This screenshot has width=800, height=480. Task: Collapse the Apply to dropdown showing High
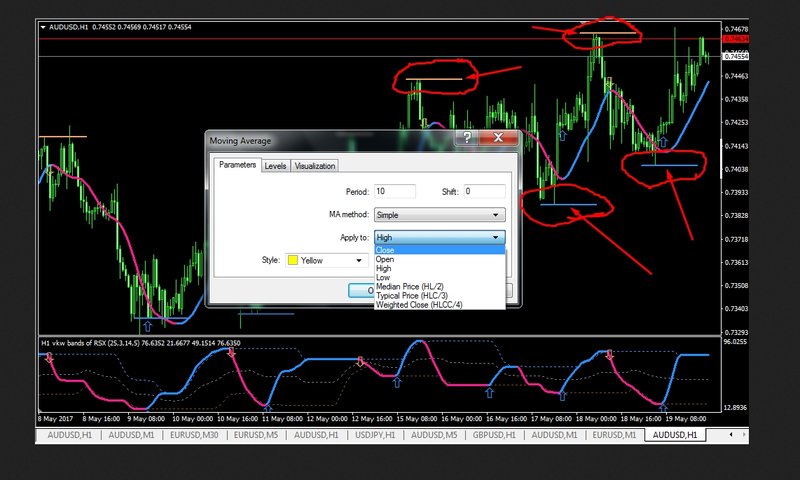[439, 237]
